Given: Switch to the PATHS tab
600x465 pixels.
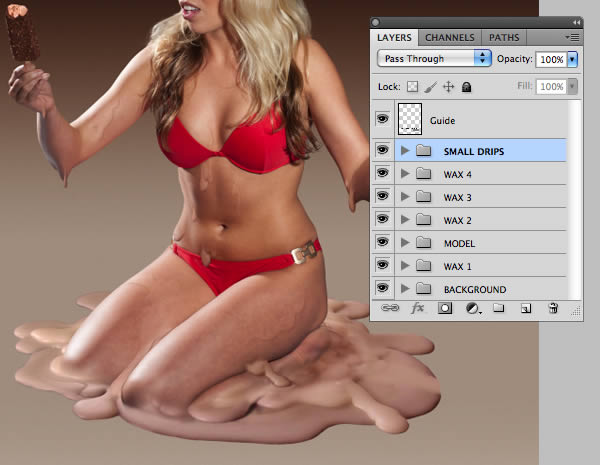Looking at the screenshot, I should pyautogui.click(x=504, y=38).
